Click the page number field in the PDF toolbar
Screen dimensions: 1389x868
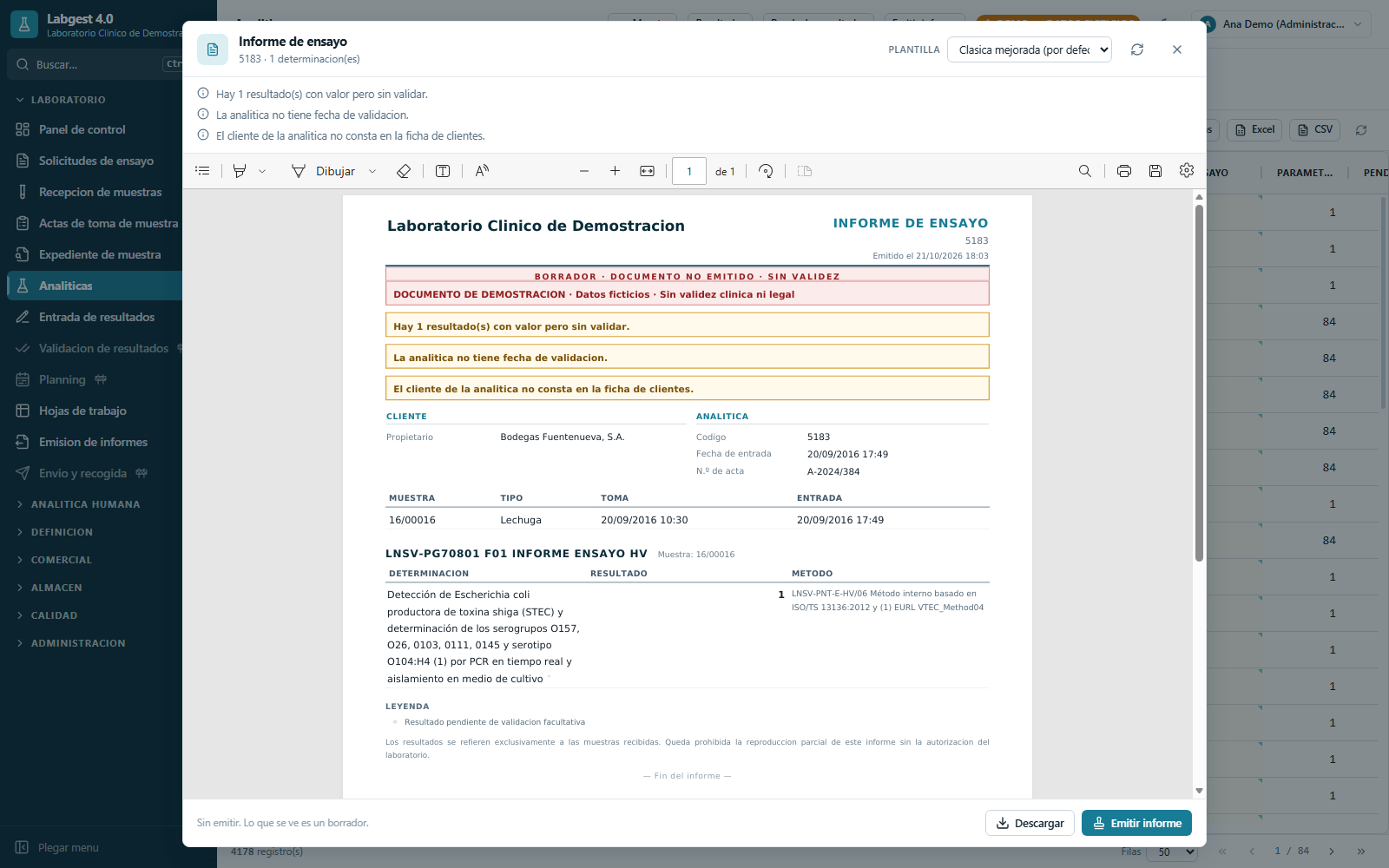(689, 171)
